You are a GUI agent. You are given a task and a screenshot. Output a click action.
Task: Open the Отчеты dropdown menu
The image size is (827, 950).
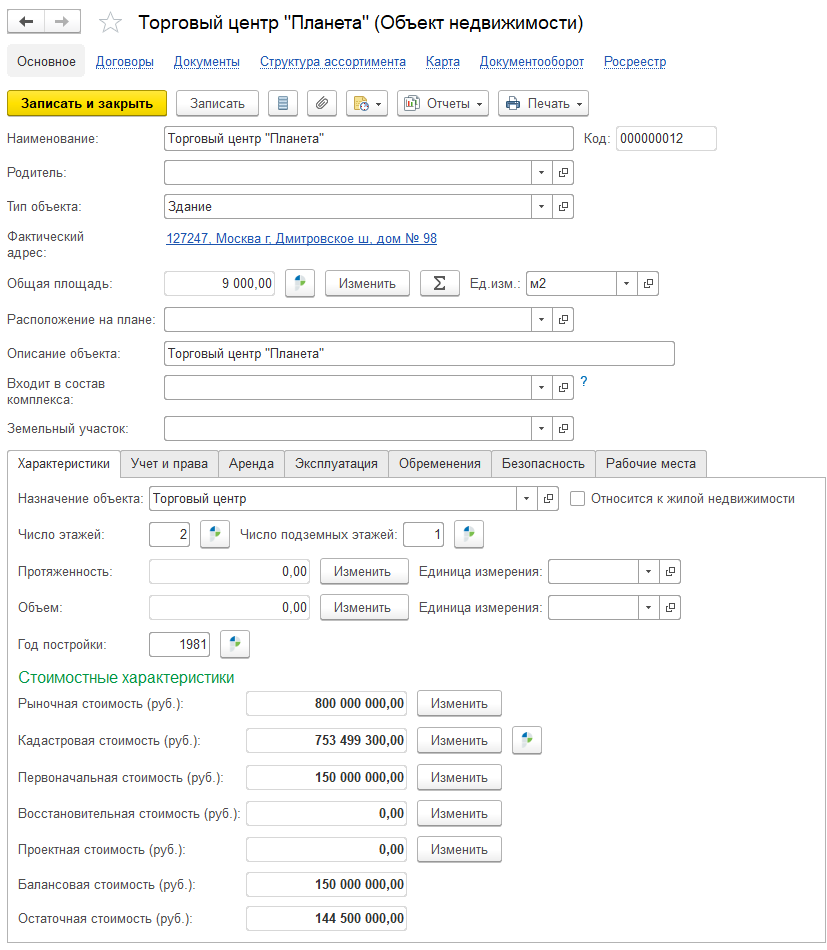[x=443, y=103]
